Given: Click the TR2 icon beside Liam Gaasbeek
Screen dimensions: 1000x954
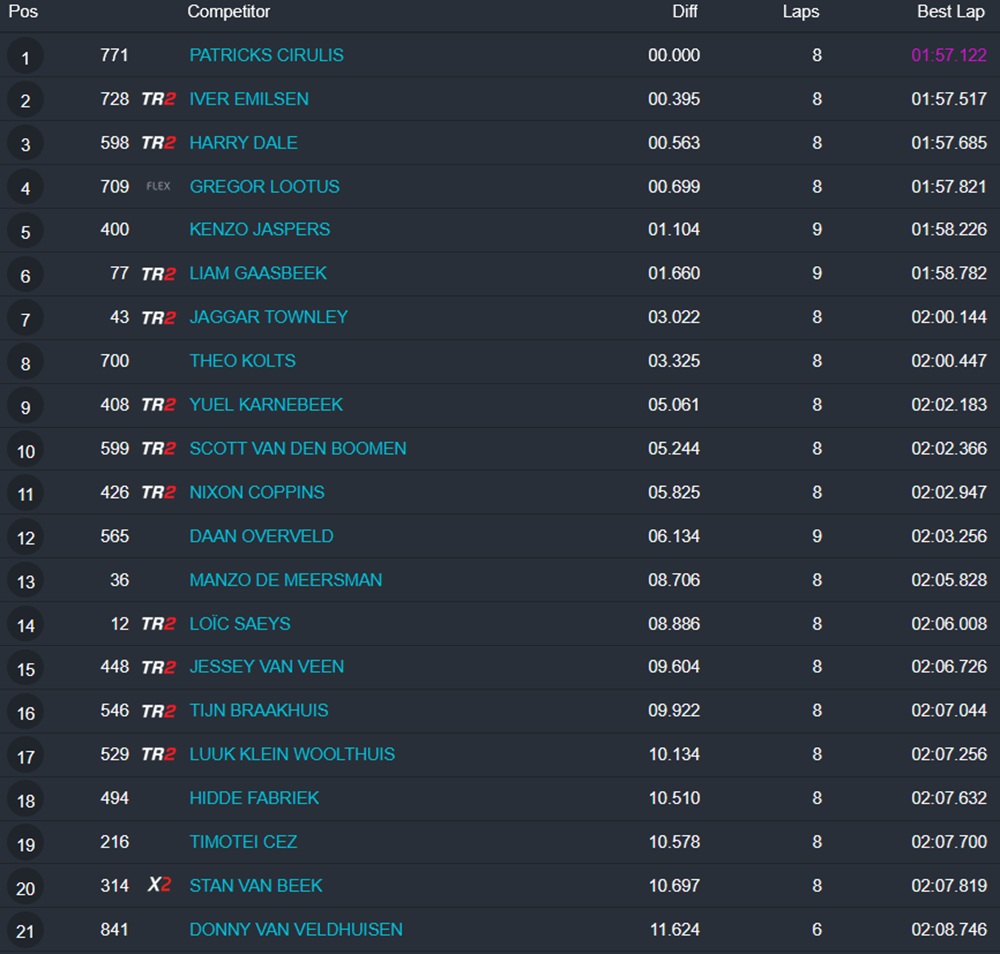Looking at the screenshot, I should click(x=158, y=273).
